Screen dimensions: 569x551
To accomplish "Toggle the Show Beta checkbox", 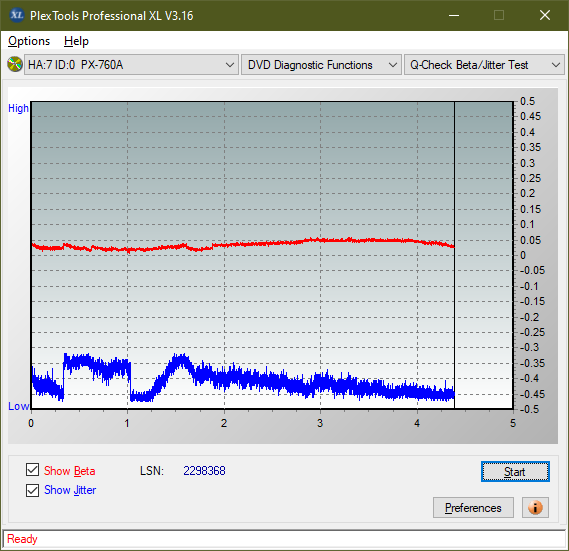I will coord(32,470).
